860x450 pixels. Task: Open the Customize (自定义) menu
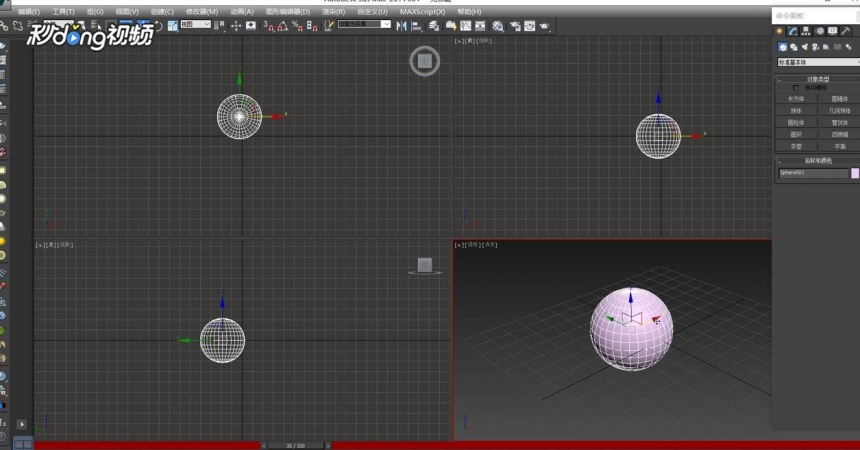tap(372, 12)
